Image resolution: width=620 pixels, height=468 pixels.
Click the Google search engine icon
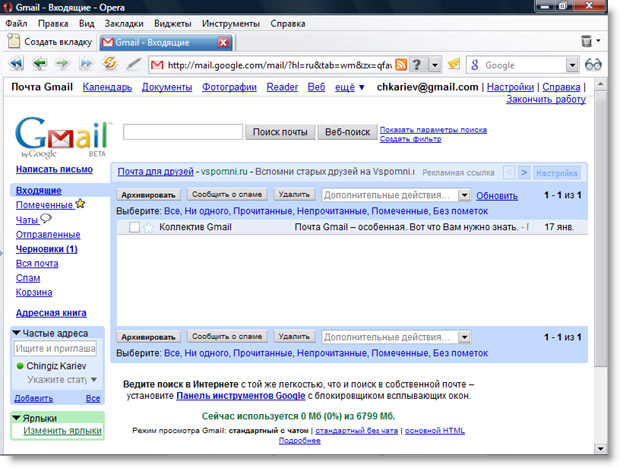coord(475,65)
